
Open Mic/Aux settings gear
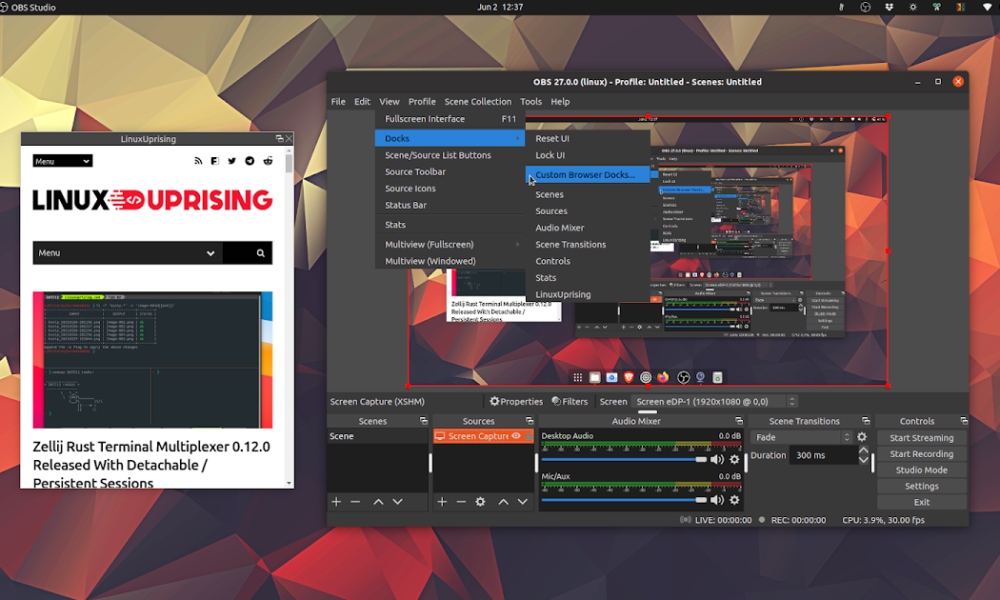(x=735, y=500)
